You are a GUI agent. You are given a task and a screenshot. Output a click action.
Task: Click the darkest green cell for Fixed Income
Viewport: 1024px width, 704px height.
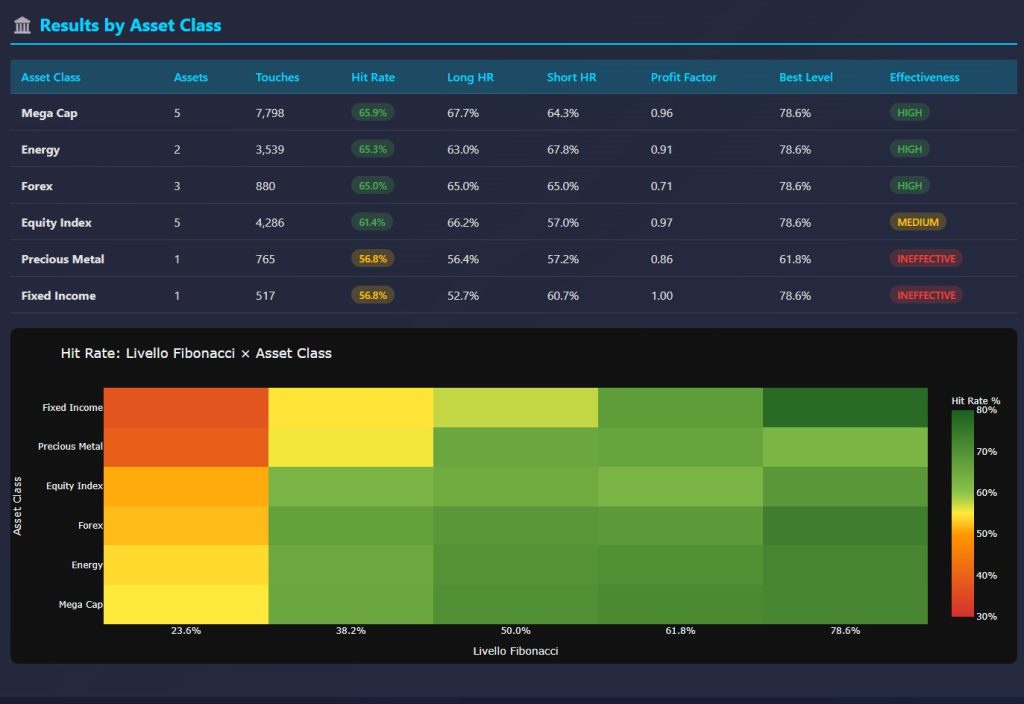click(x=845, y=407)
